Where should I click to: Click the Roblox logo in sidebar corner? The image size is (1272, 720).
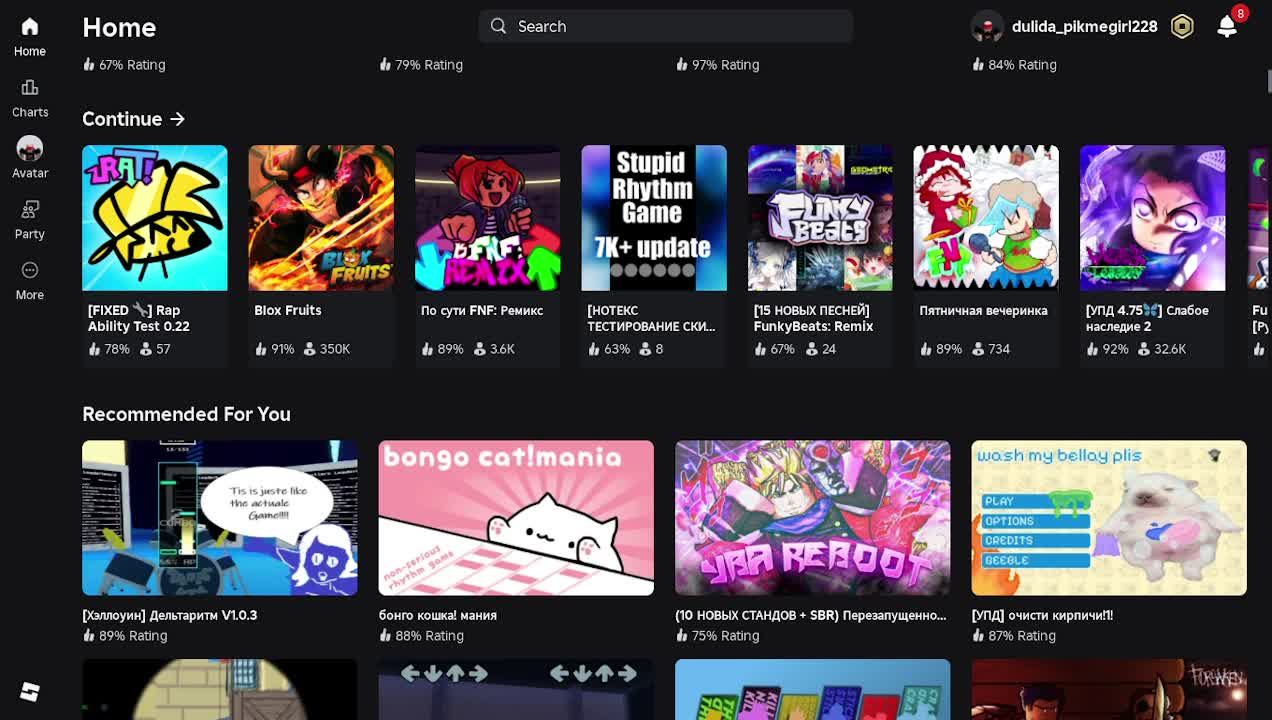coord(29,692)
